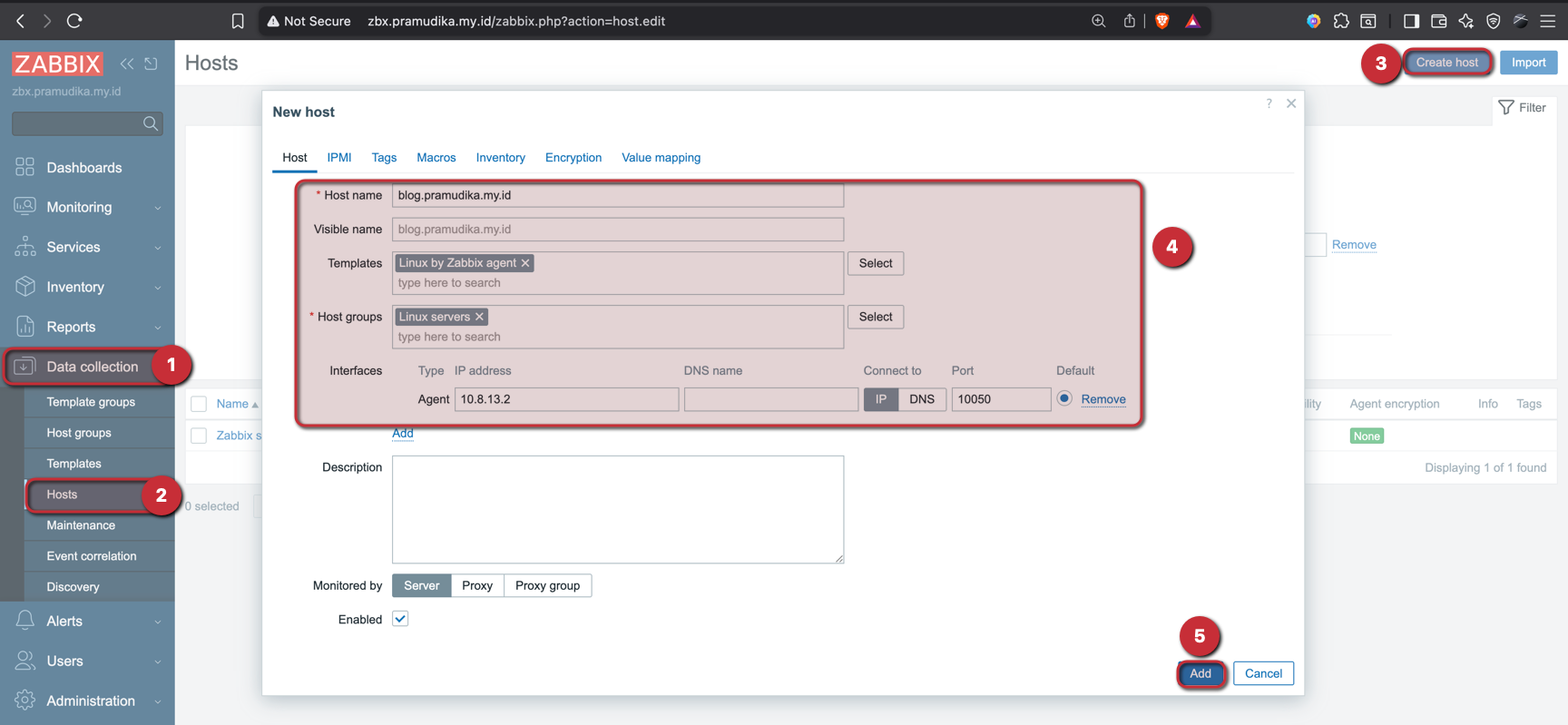The height and width of the screenshot is (725, 1568).
Task: Remove the Linux by Zabbix agent template tag
Action: (525, 263)
